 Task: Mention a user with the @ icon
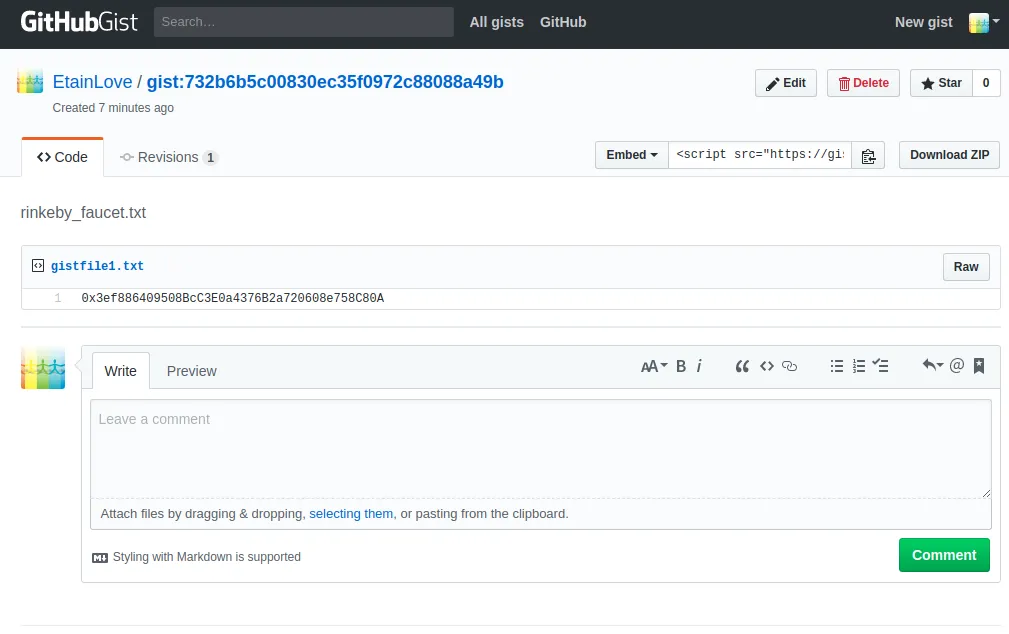(x=957, y=366)
